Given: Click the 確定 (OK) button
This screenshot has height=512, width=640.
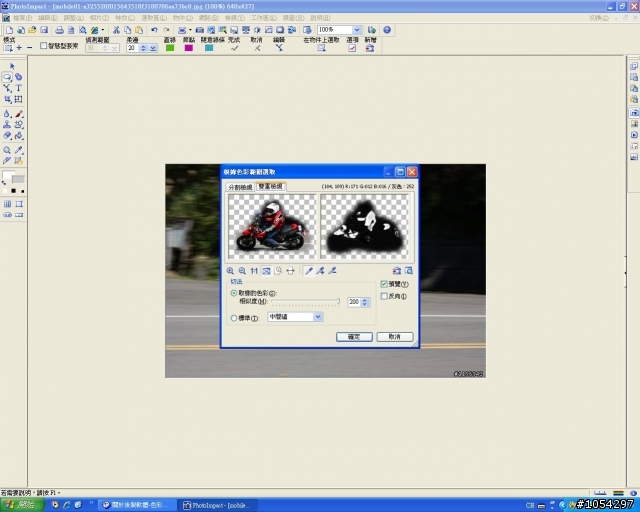Looking at the screenshot, I should pyautogui.click(x=354, y=337).
